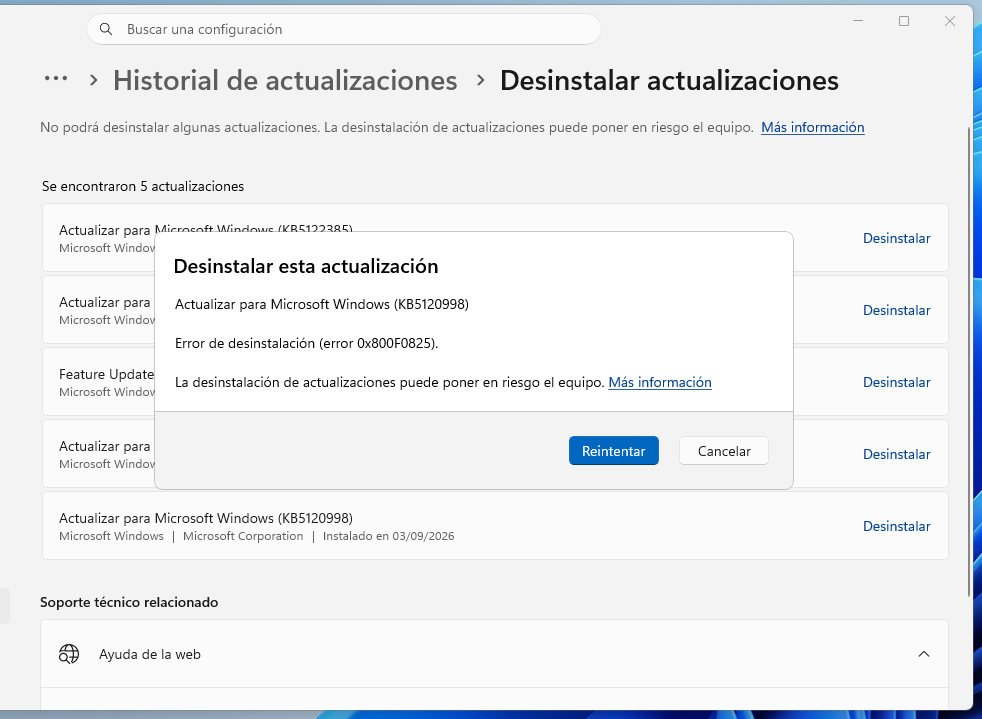Viewport: 982px width, 719px height.
Task: Collapse the 'Ayuda de la web' section
Action: (x=923, y=654)
